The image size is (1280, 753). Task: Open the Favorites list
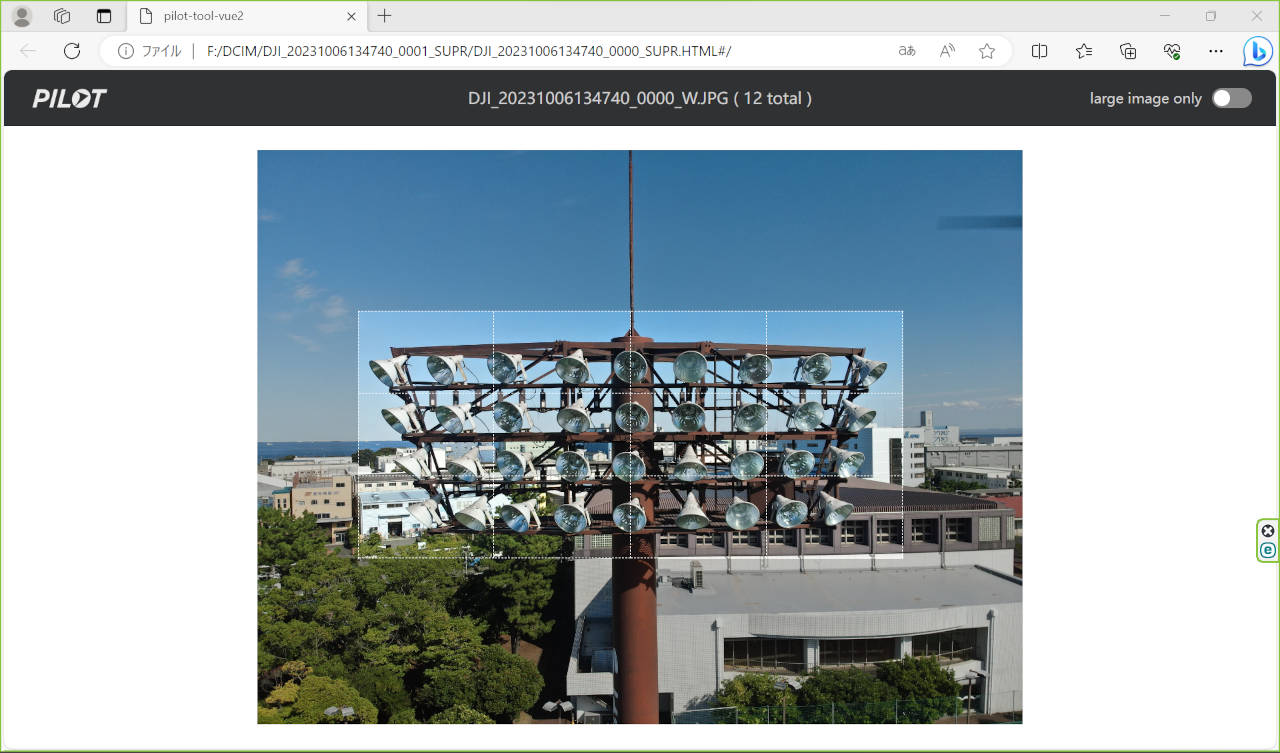coord(1084,51)
